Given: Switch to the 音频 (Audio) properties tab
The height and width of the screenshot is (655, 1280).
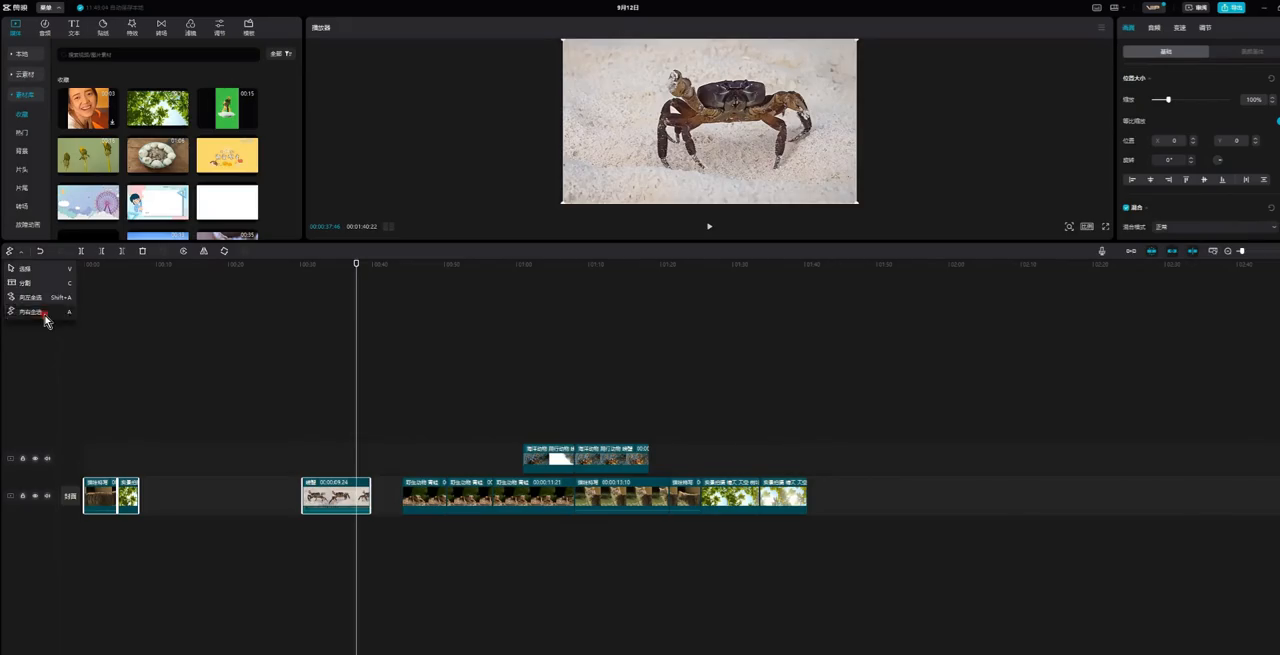Looking at the screenshot, I should (1154, 28).
